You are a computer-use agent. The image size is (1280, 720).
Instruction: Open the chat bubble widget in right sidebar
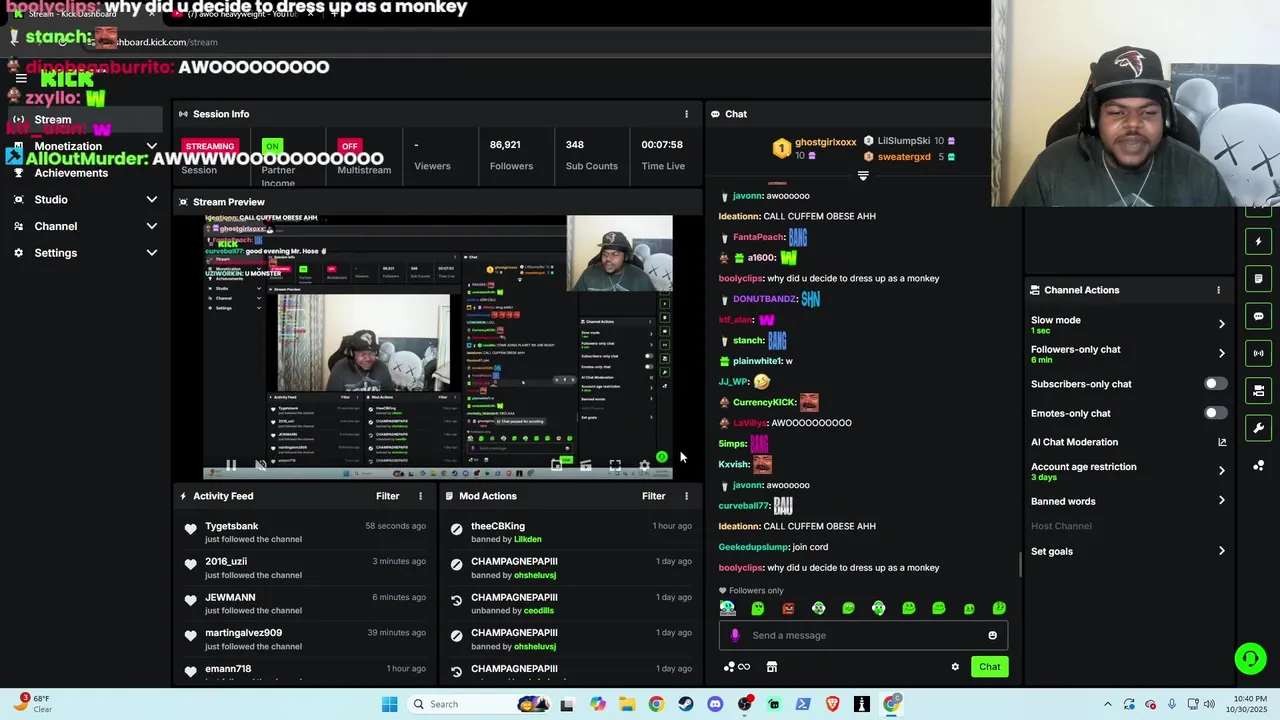pos(1258,316)
